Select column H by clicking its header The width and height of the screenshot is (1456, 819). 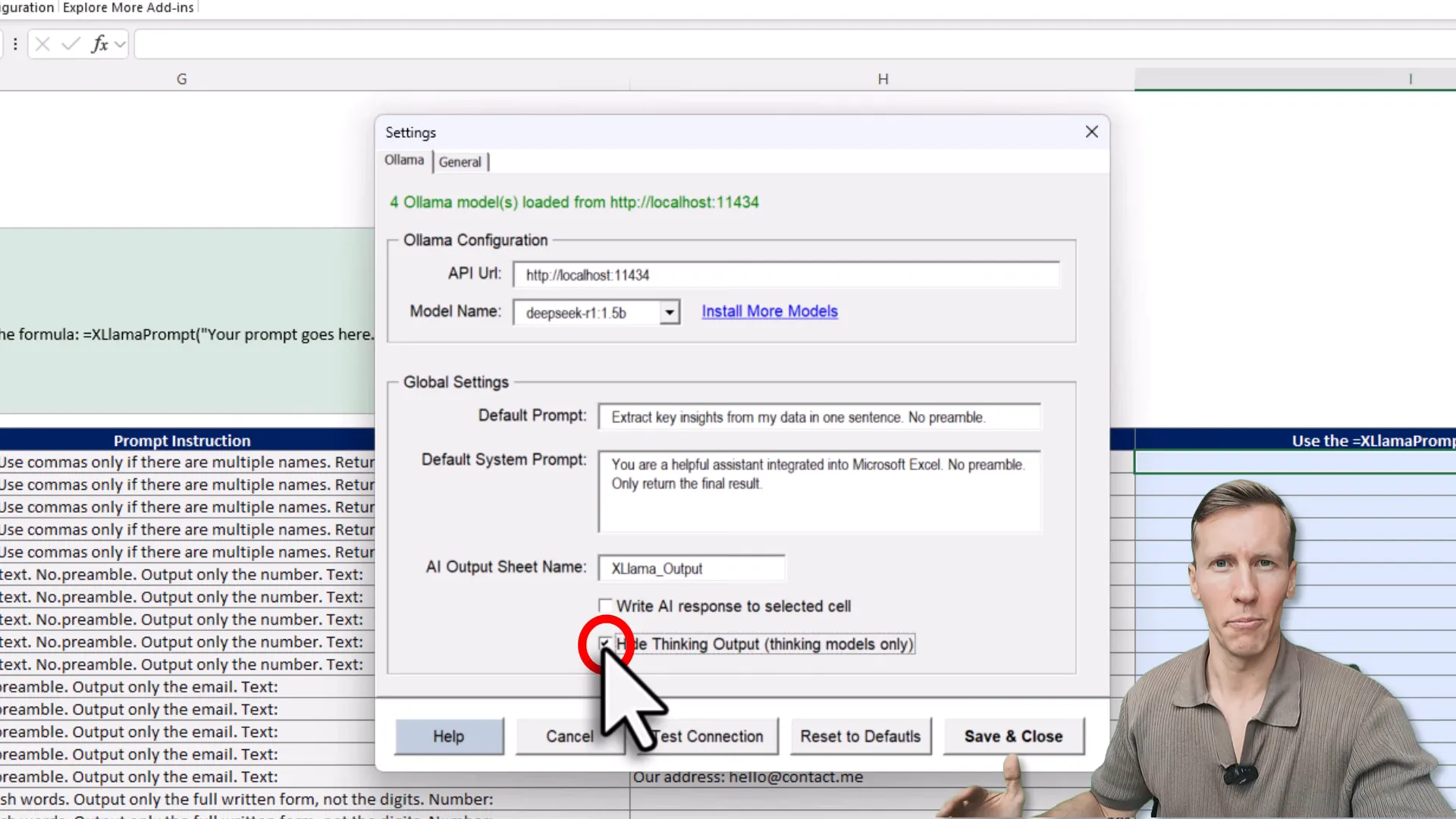tap(882, 79)
